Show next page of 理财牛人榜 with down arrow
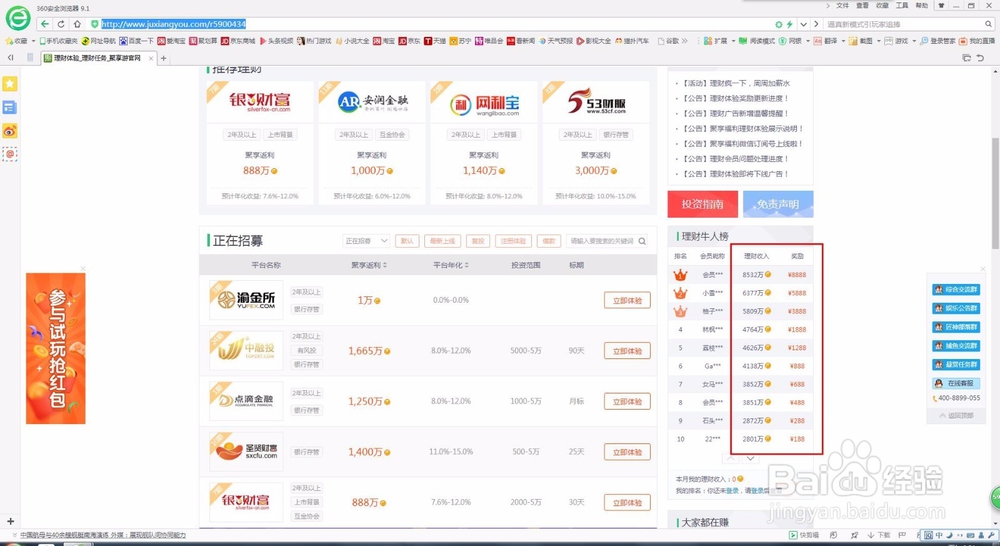1000x546 pixels. tap(750, 458)
